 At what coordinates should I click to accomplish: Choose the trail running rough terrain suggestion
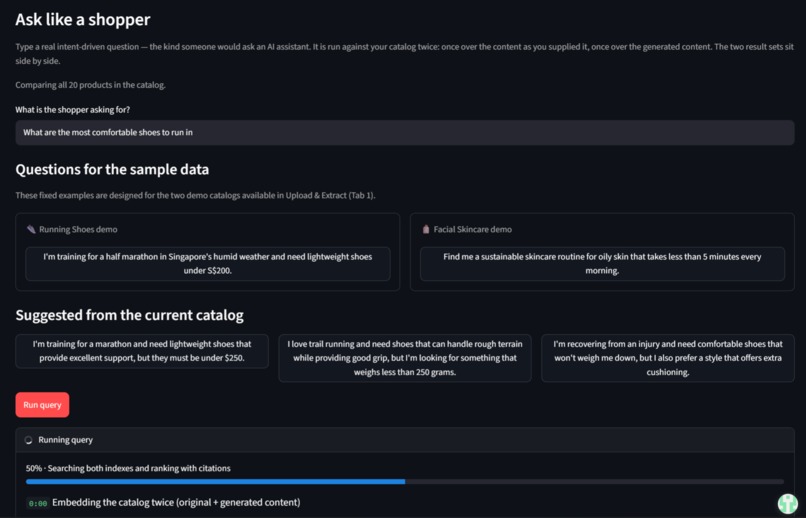pyautogui.click(x=405, y=358)
